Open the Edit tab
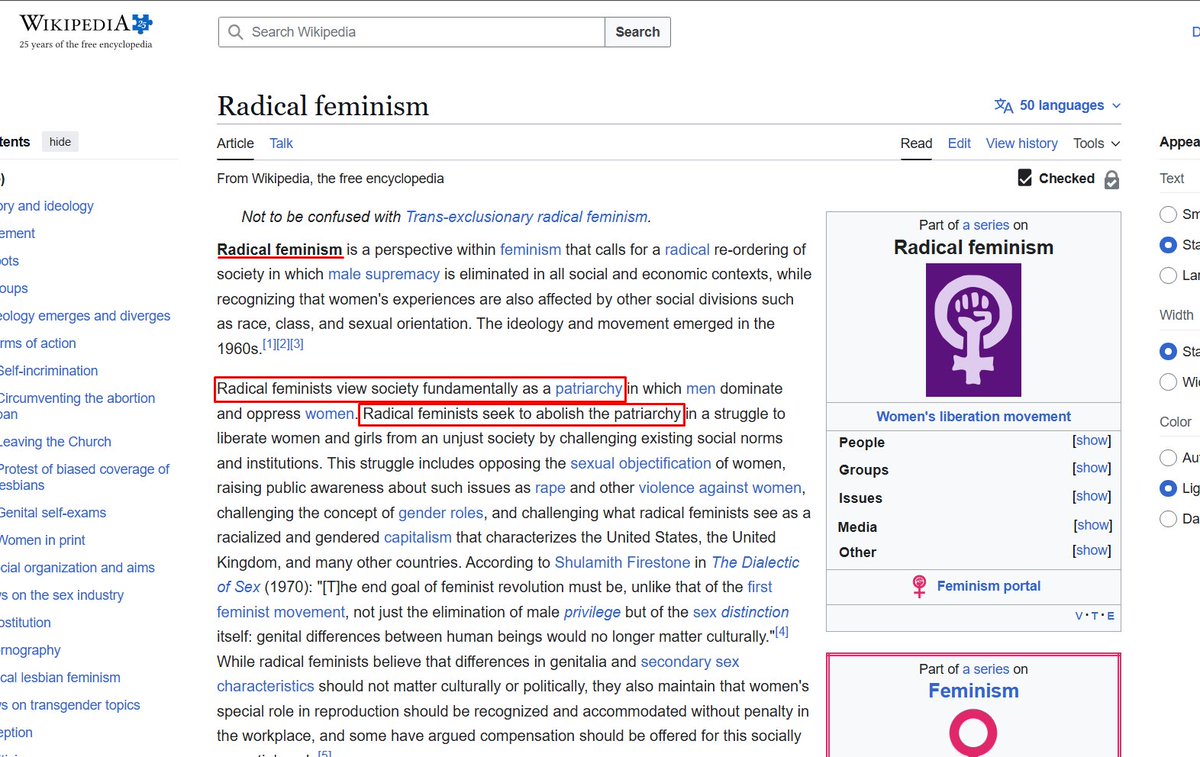 959,143
